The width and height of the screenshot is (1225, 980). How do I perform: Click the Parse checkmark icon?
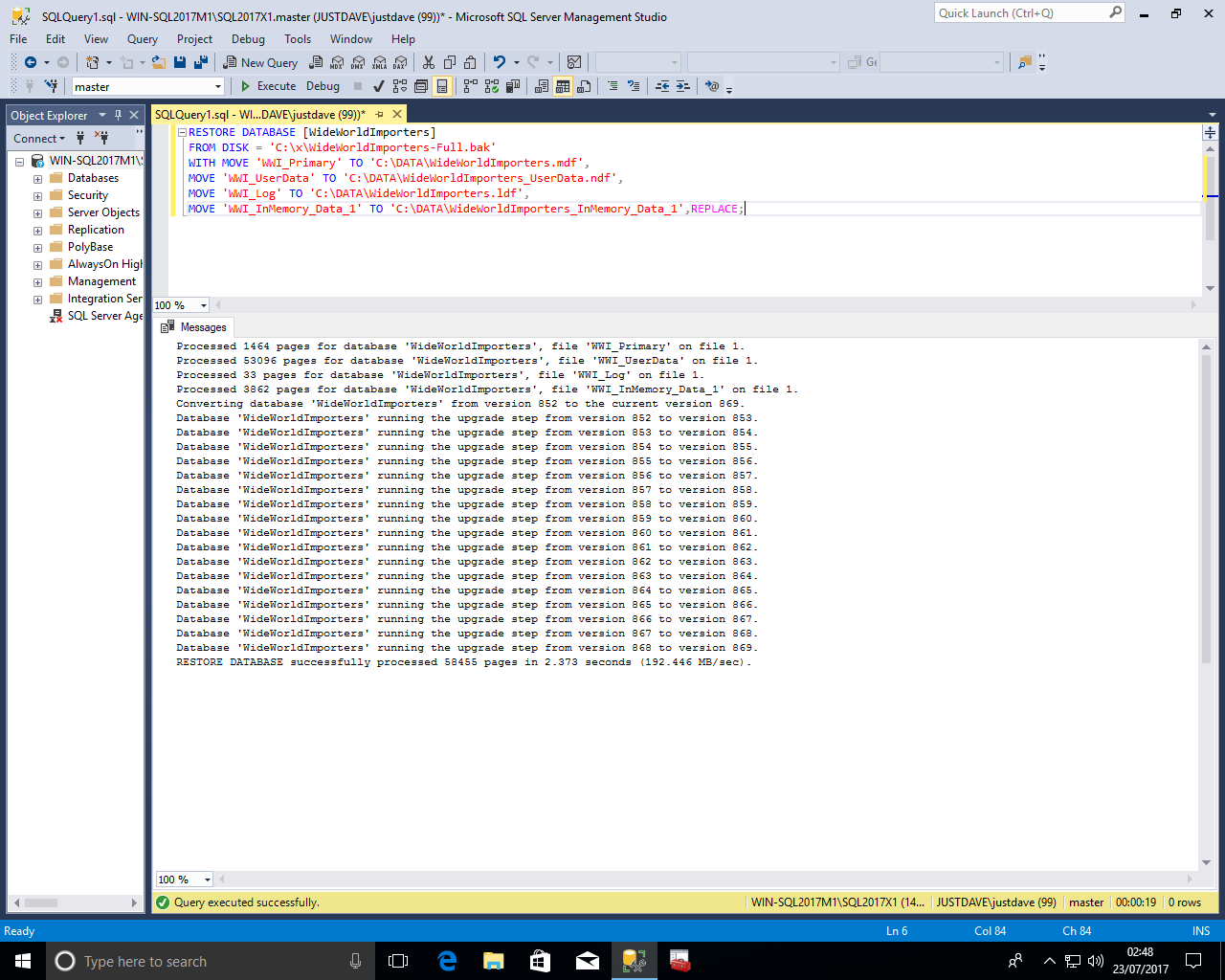379,86
